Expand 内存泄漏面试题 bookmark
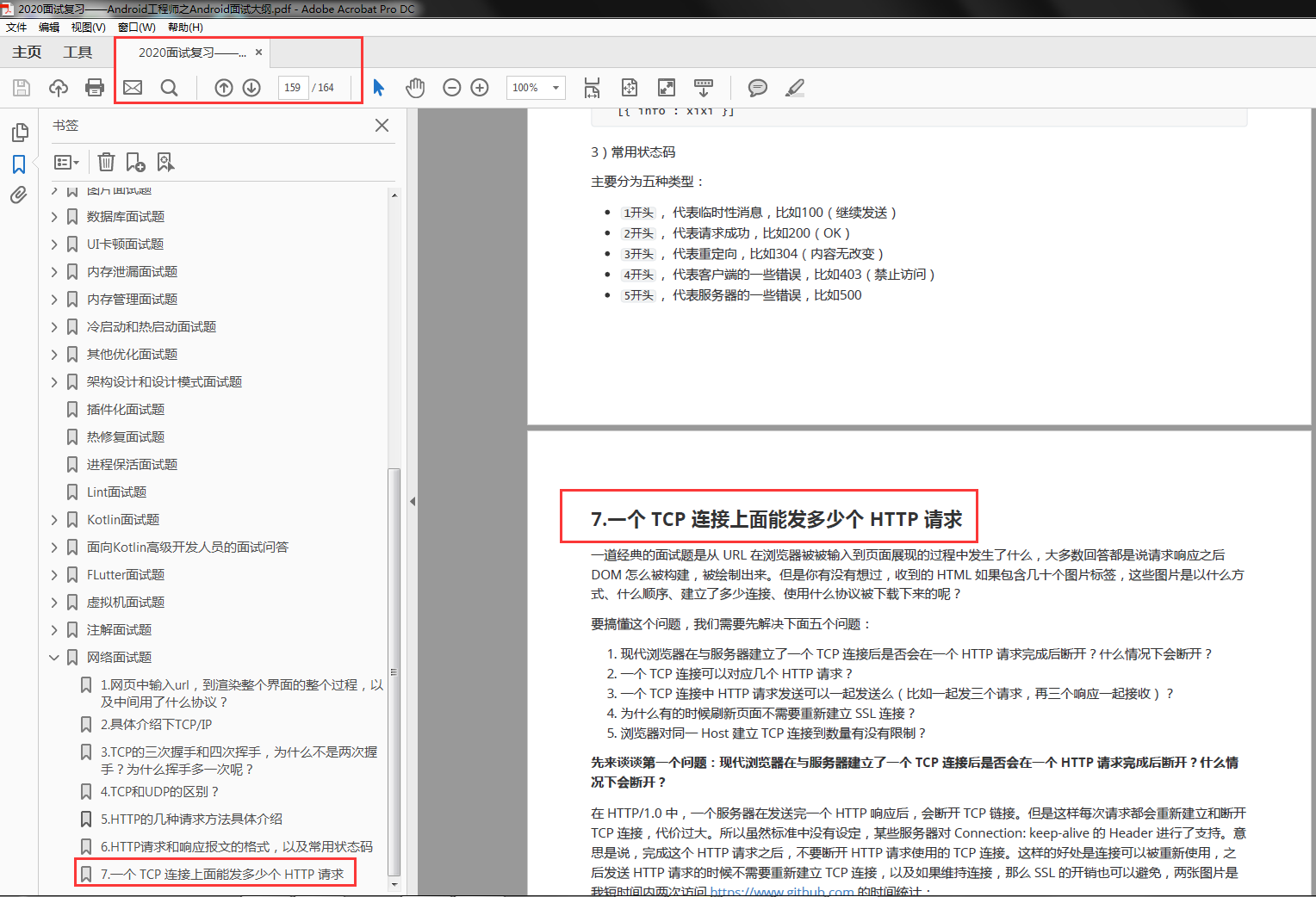Image resolution: width=1316 pixels, height=897 pixels. click(54, 272)
